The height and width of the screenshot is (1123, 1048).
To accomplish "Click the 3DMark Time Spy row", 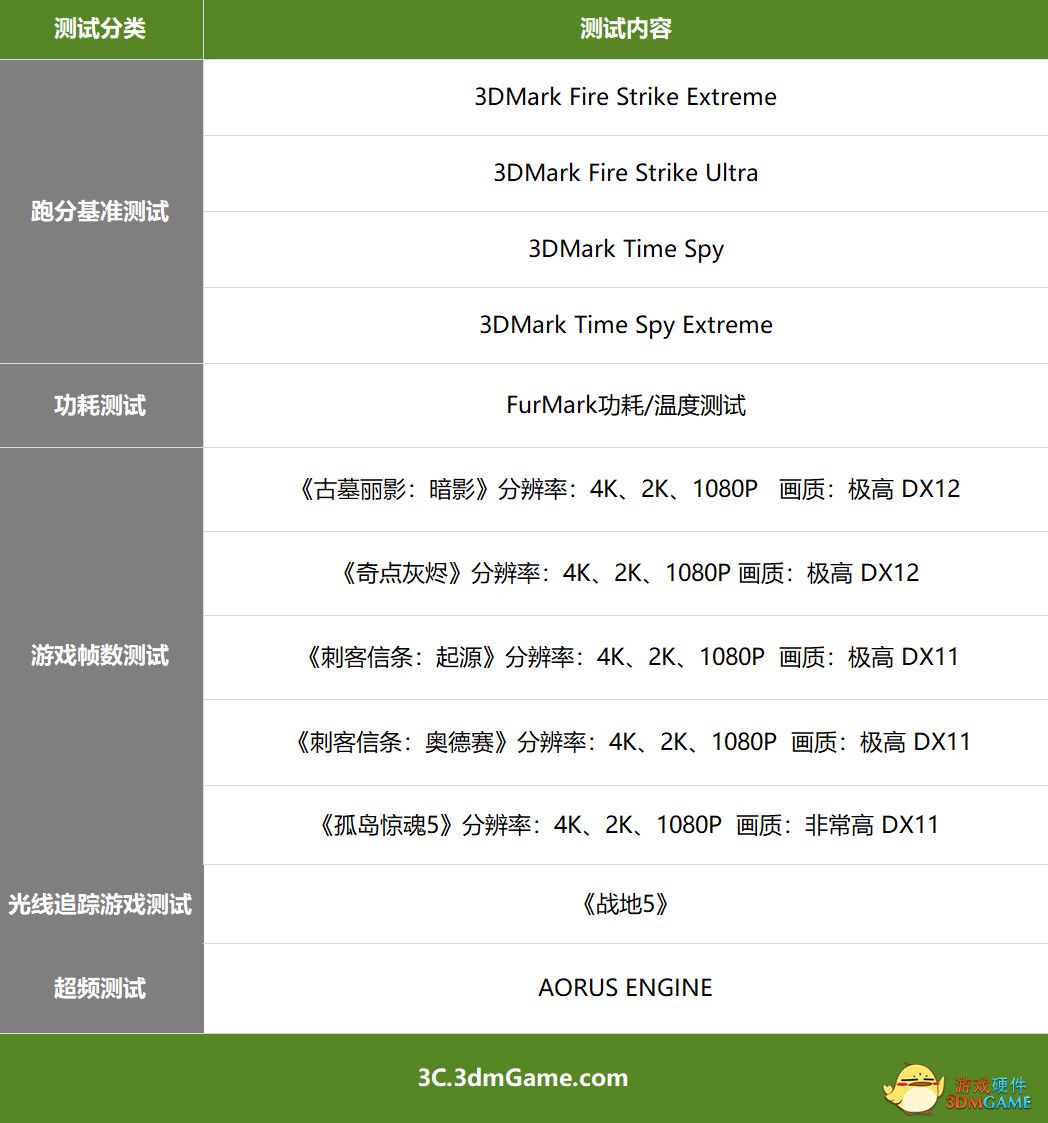I will click(625, 249).
